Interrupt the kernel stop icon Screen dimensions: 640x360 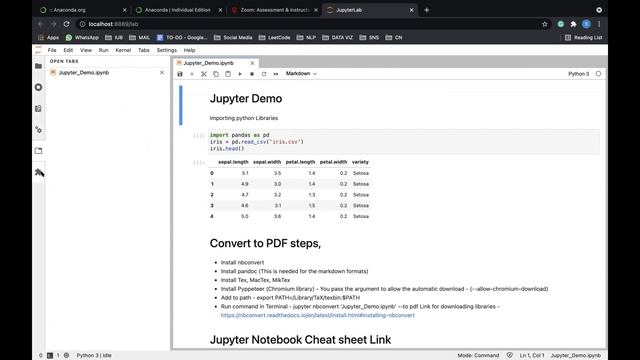252,74
